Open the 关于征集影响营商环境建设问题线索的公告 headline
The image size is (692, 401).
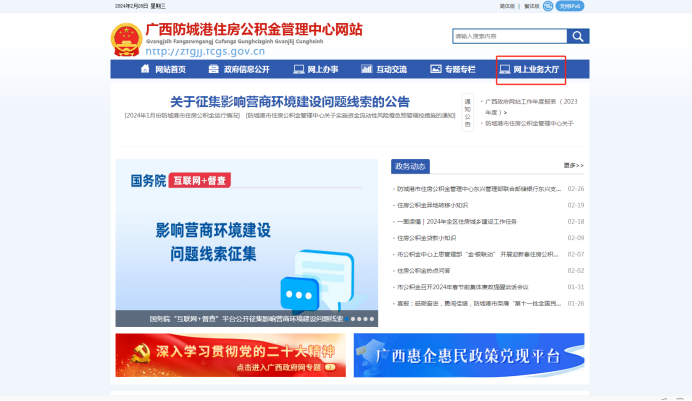[x=289, y=102]
